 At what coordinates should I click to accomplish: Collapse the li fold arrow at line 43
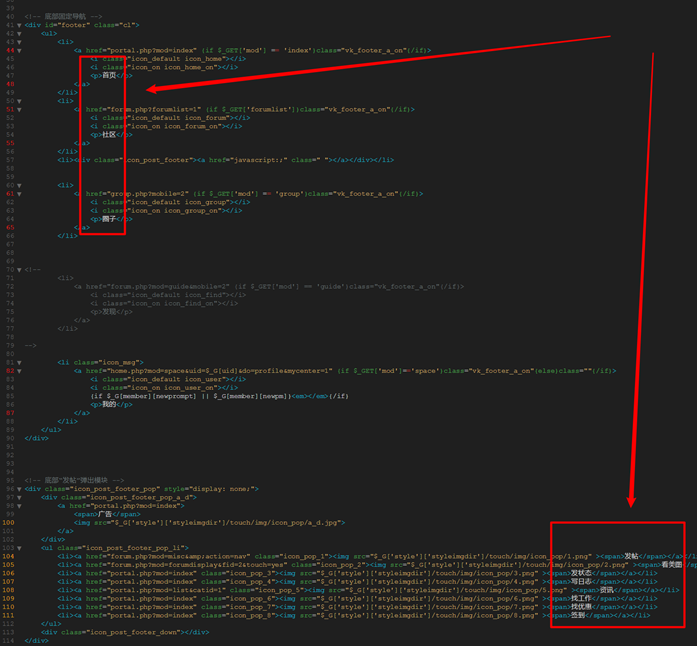(19, 42)
